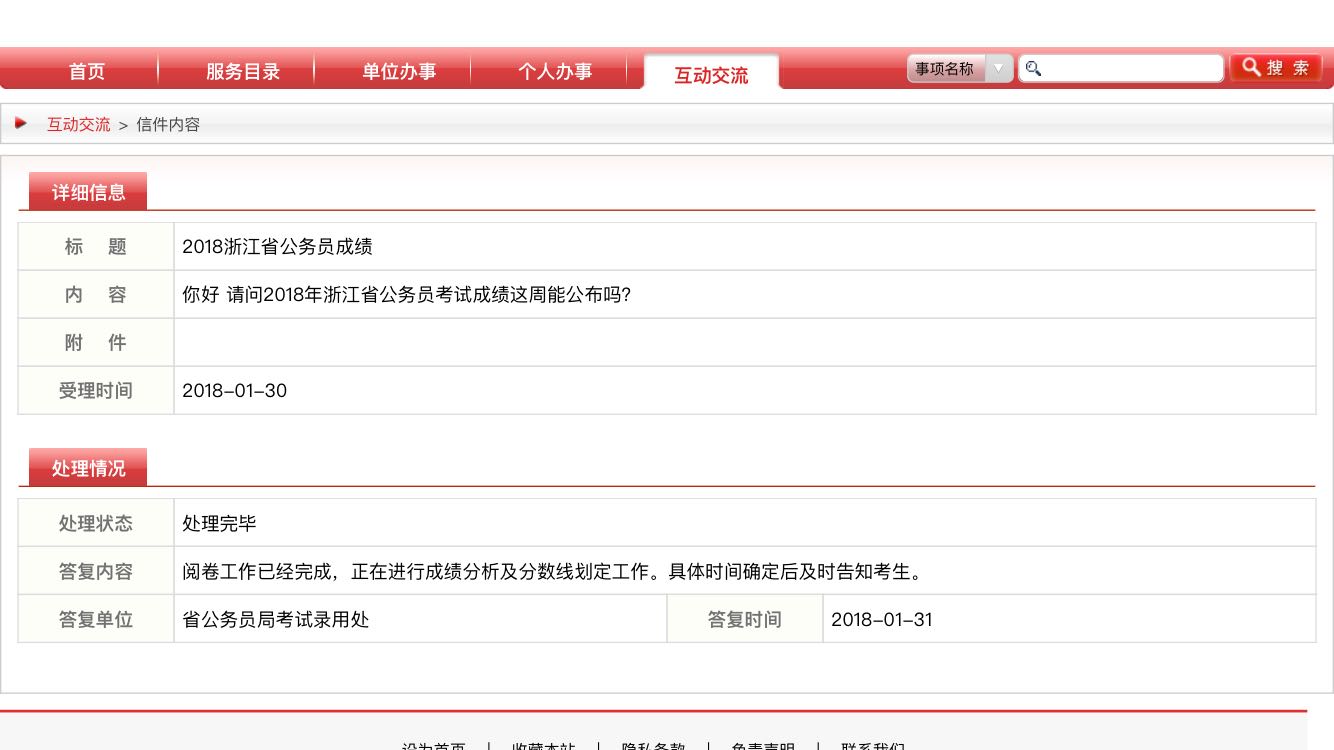Click the 标题 row label

(96, 246)
